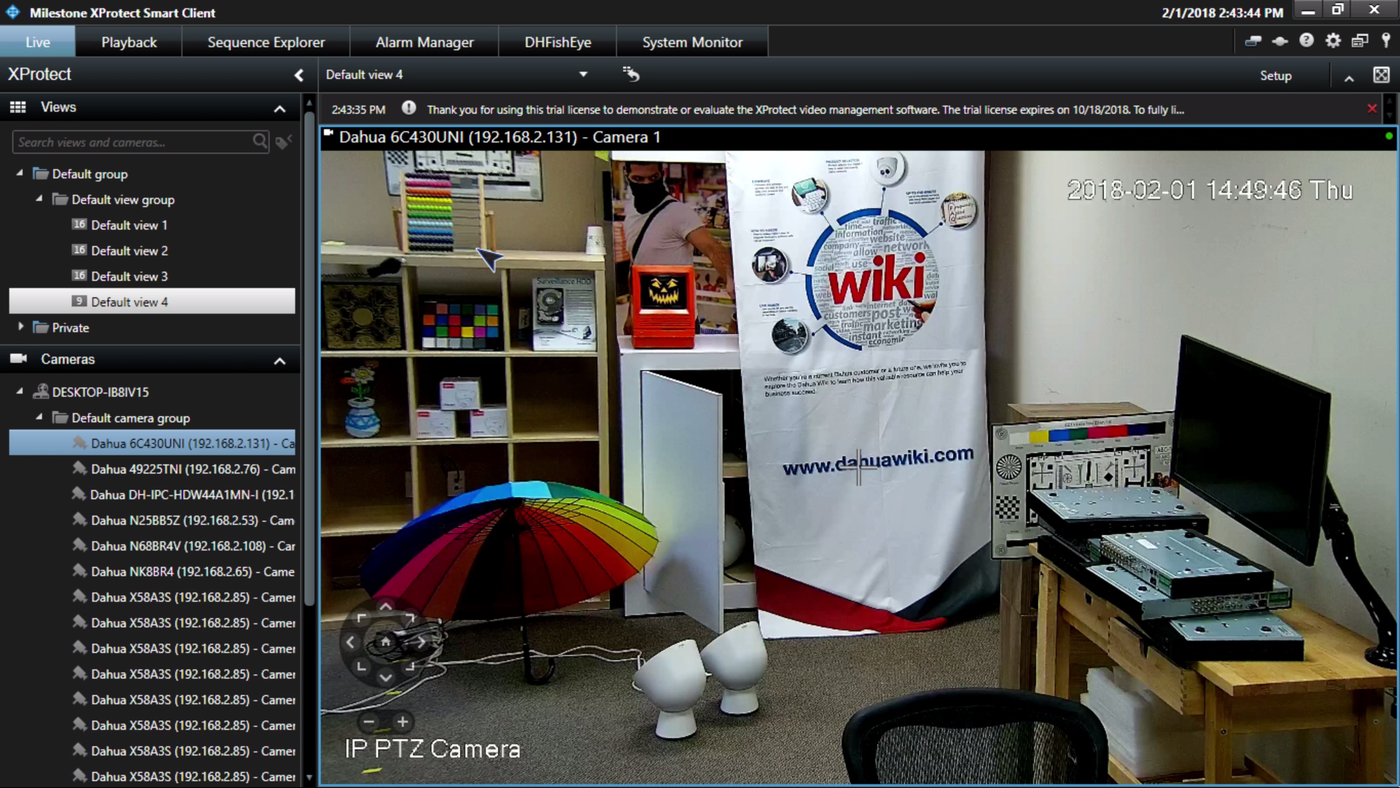The image size is (1400, 788).
Task: Zoom the PTZ camera in with the plus button
Action: click(402, 722)
